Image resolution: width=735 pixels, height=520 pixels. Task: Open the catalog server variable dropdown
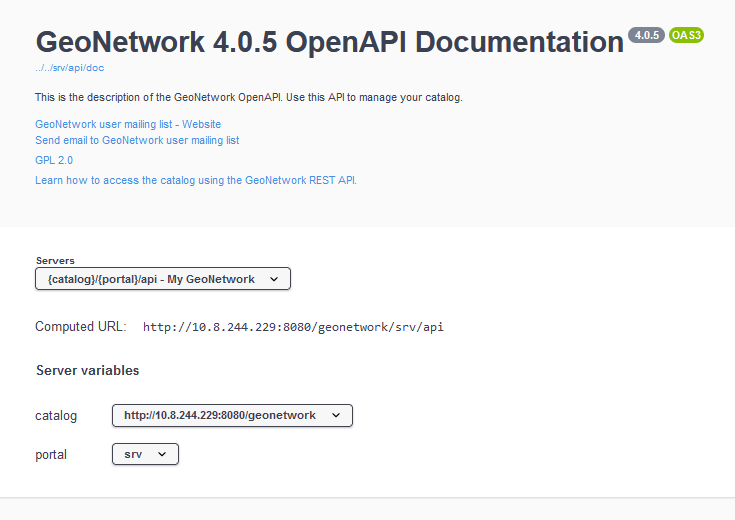[x=232, y=415]
